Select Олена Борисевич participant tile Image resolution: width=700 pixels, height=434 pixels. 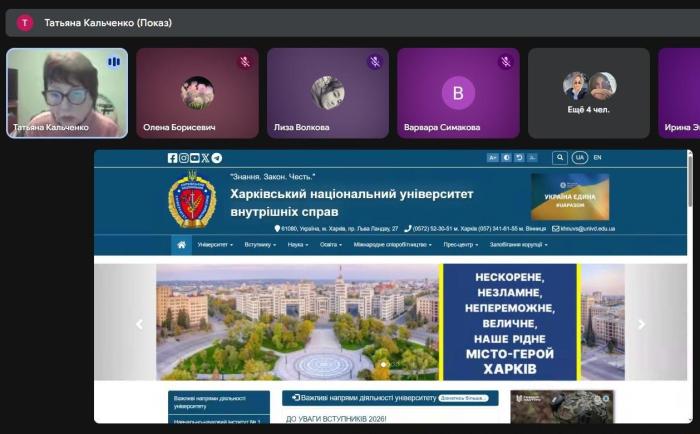tap(197, 93)
